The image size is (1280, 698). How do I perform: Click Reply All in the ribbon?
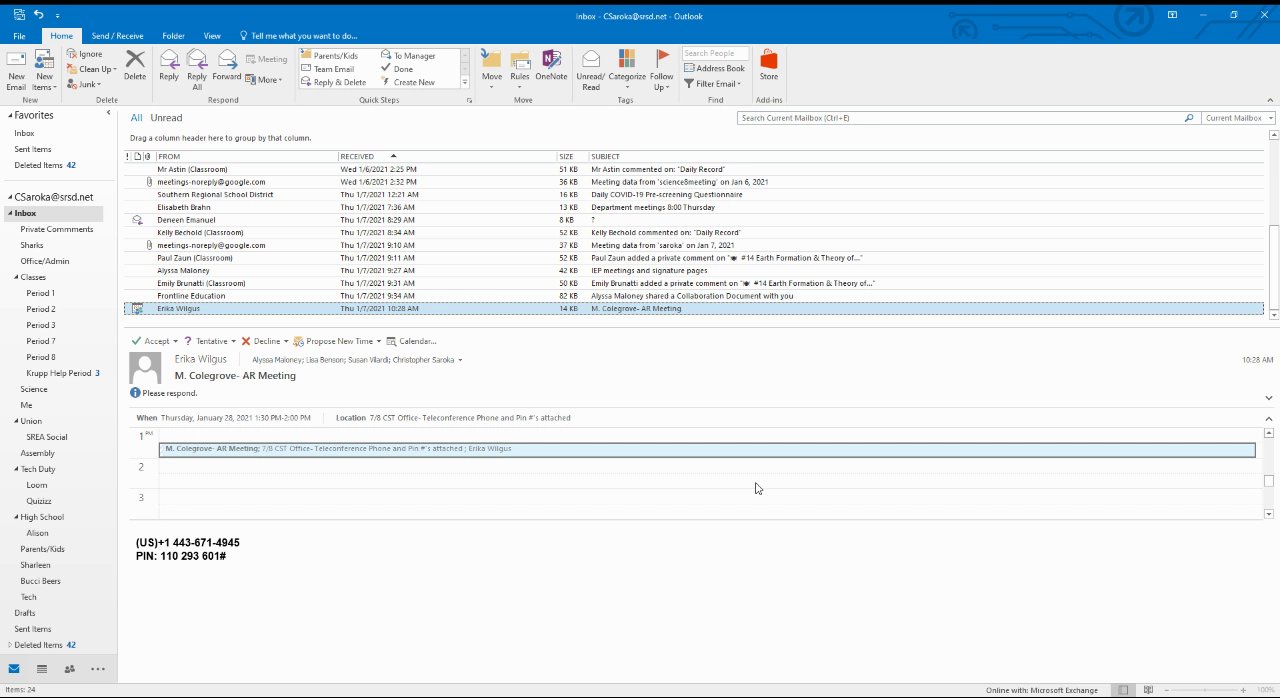tap(197, 69)
